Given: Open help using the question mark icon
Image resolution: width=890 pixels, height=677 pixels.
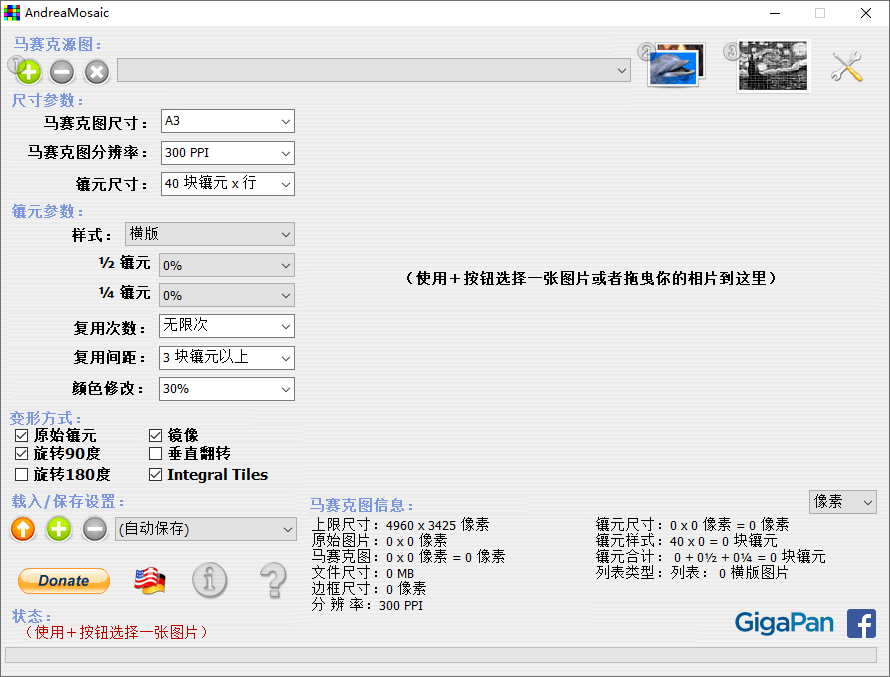Looking at the screenshot, I should click(273, 580).
